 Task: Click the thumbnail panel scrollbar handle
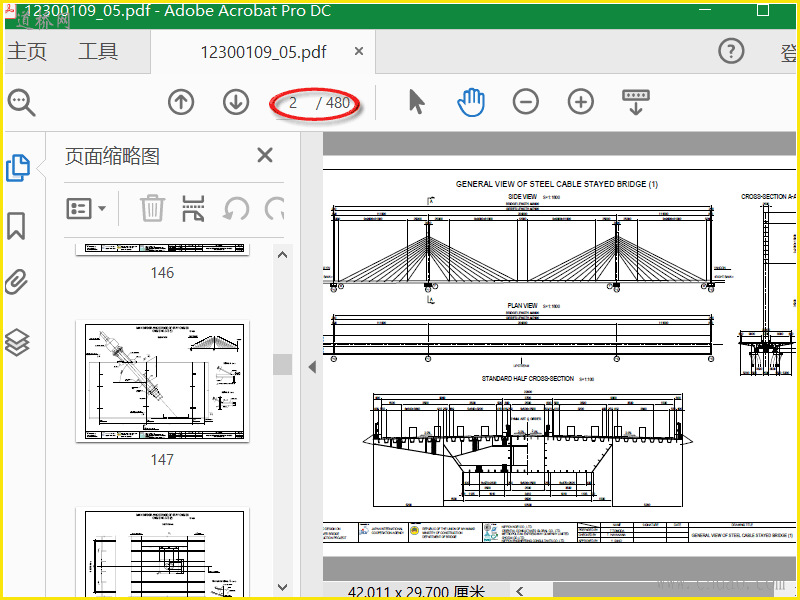click(x=283, y=364)
